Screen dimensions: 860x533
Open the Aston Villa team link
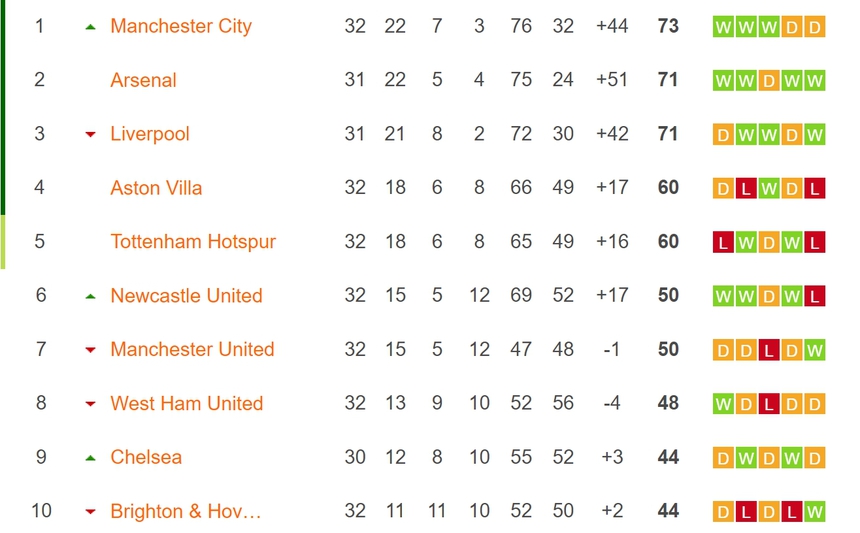pyautogui.click(x=156, y=188)
